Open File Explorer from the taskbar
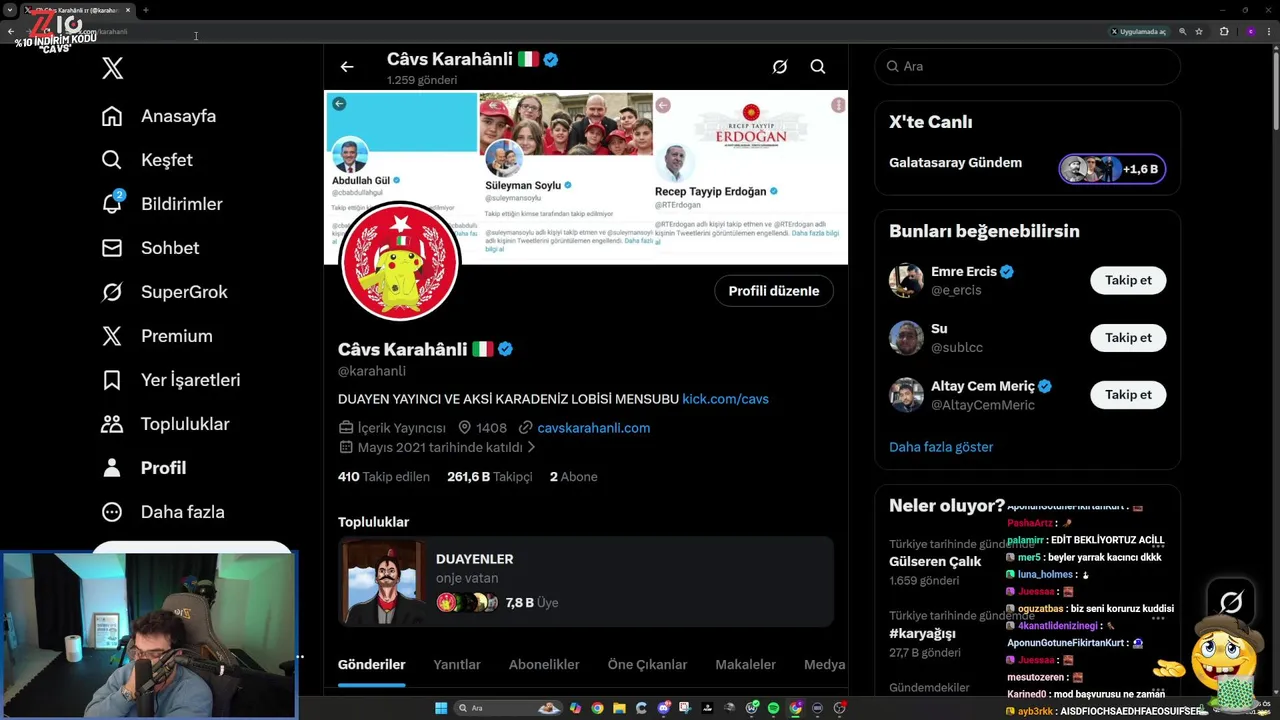Screen dimensions: 1280x720 (619, 708)
